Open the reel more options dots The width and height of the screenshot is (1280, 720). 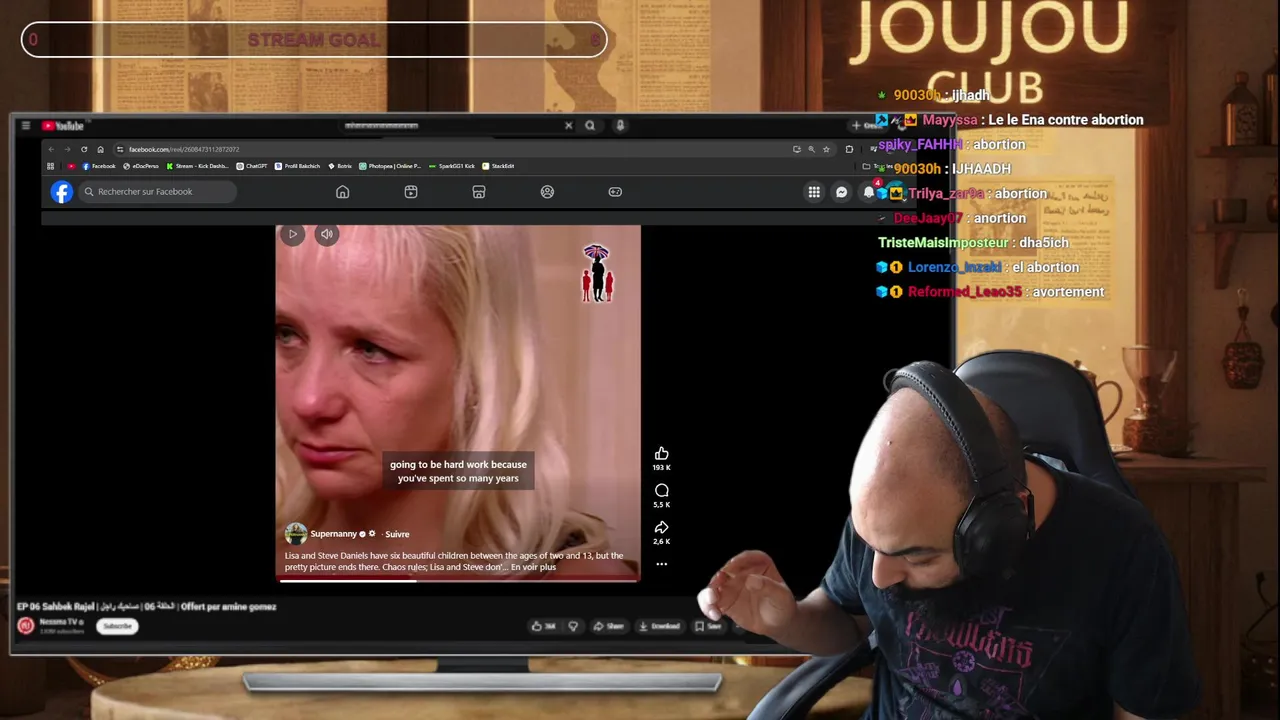click(x=661, y=564)
